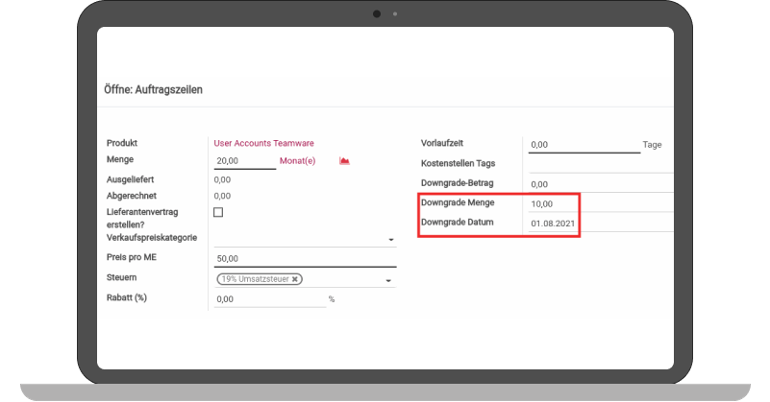Viewport: 770px width, 402px height.
Task: Click the red forecast chart icon beside Monat(e)
Action: [344, 160]
